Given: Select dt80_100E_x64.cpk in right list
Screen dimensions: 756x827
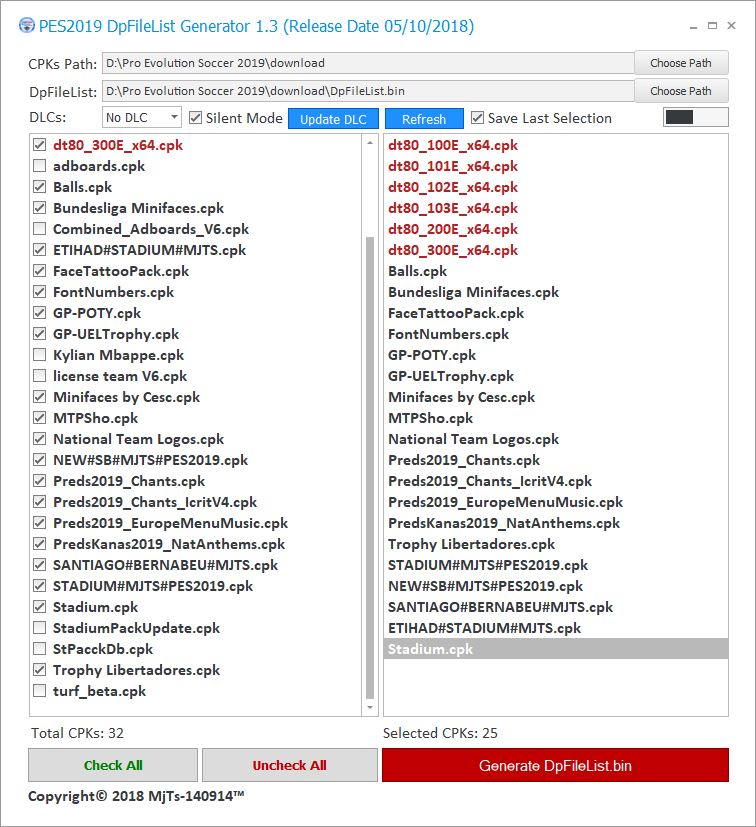Looking at the screenshot, I should (453, 145).
